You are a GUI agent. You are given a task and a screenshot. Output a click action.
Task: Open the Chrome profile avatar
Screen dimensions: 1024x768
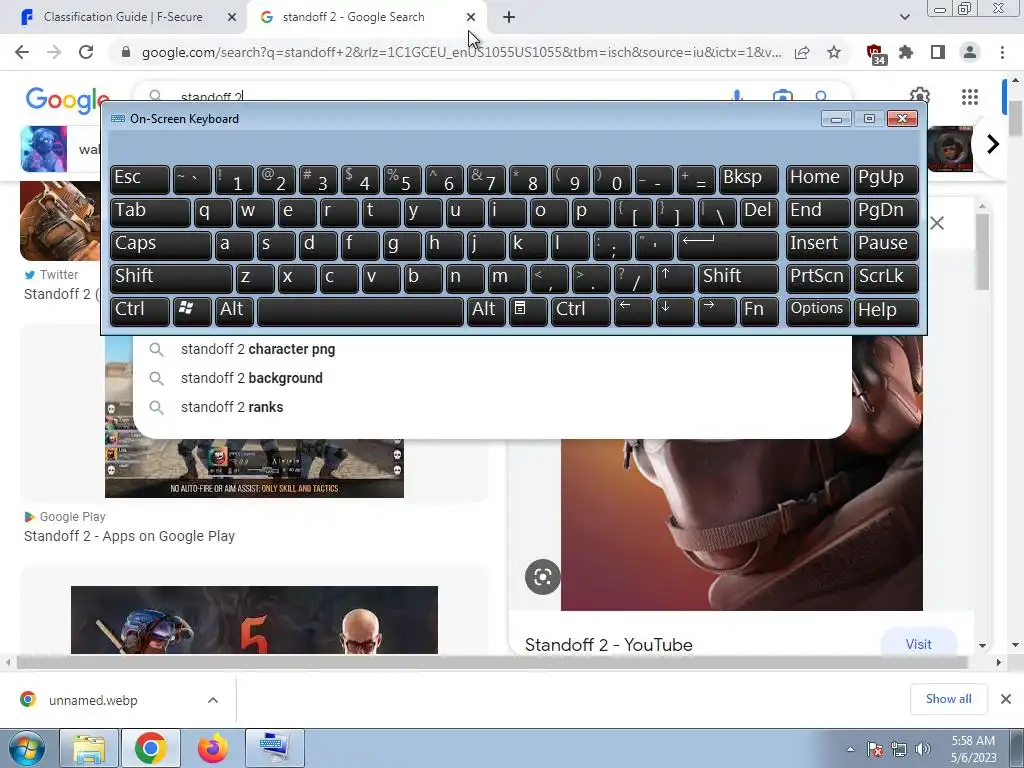point(970,52)
